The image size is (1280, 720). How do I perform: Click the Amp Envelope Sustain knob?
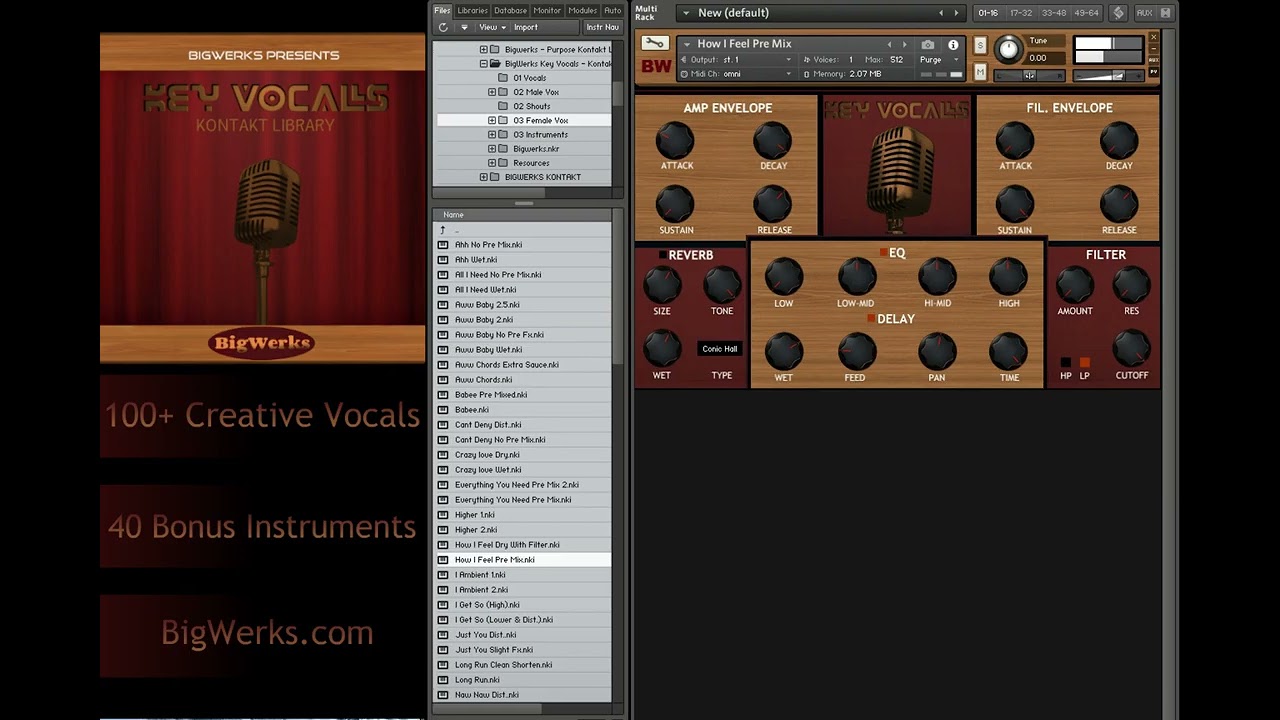tap(676, 205)
